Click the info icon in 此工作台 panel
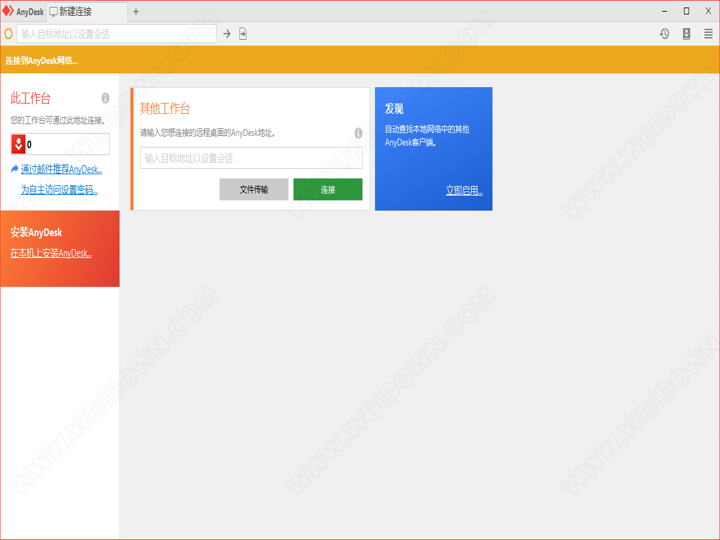The height and width of the screenshot is (540, 720). tap(105, 98)
